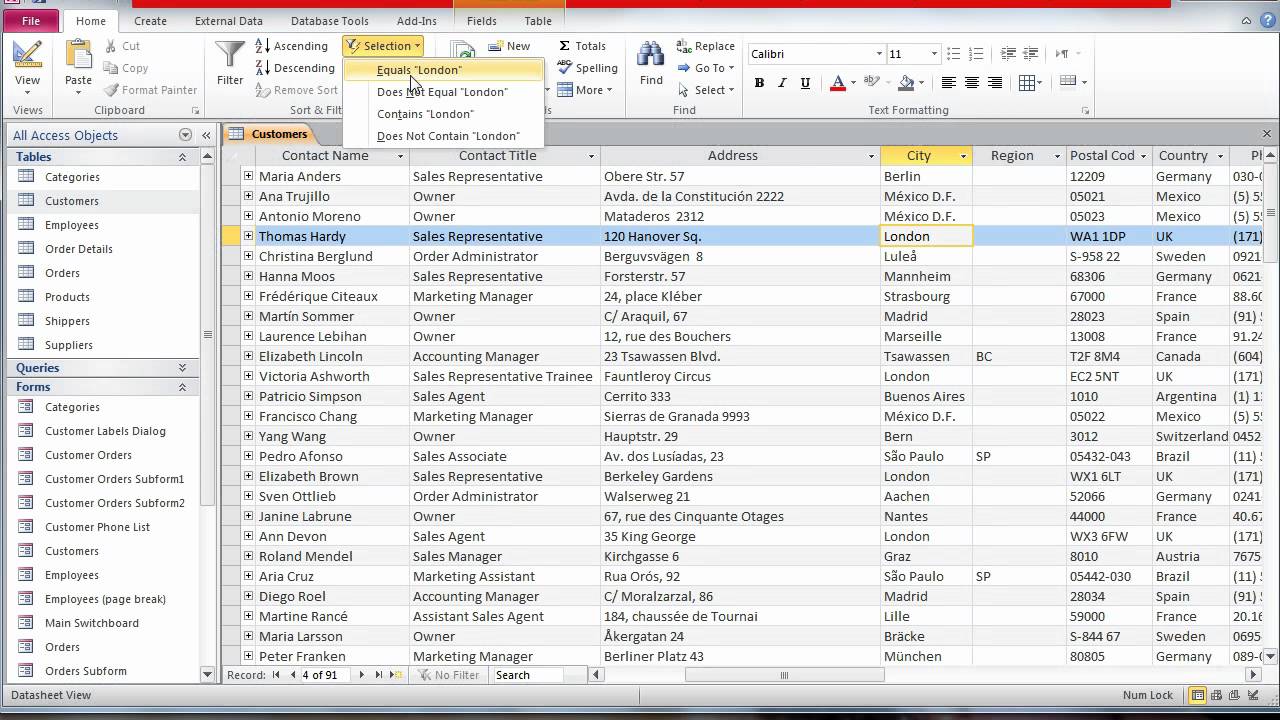
Task: Go to first record arrow
Action: point(276,675)
